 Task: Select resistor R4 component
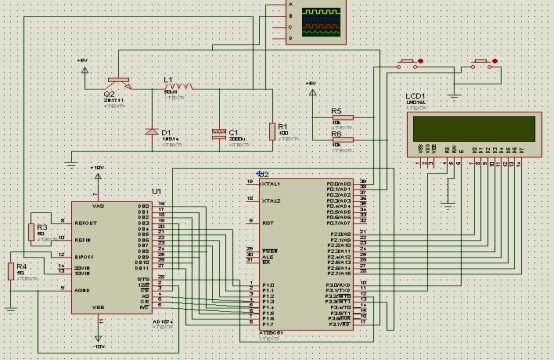click(x=11, y=271)
